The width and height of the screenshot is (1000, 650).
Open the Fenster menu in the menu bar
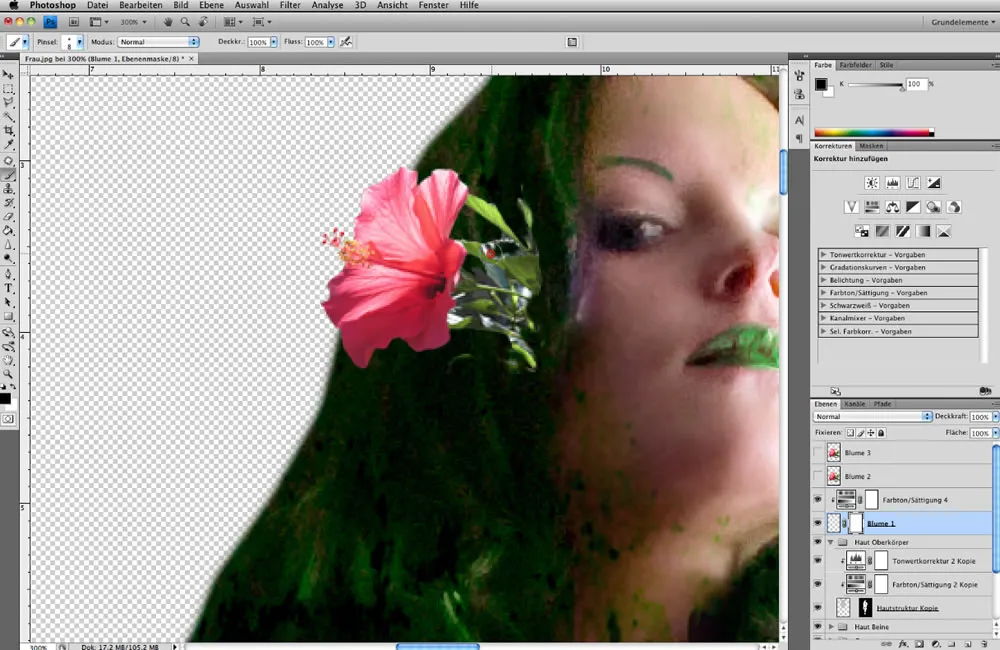point(433,5)
